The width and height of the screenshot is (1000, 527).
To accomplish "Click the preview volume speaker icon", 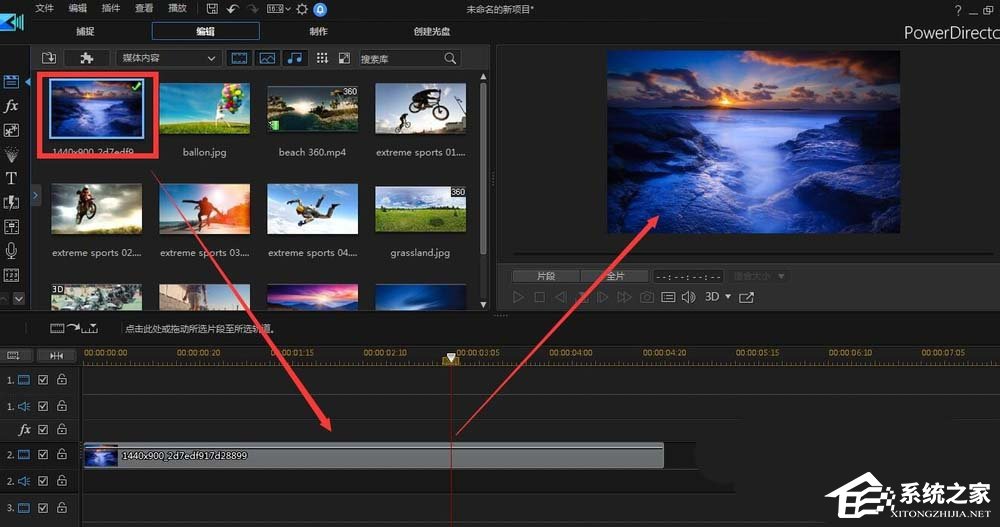I will click(689, 297).
